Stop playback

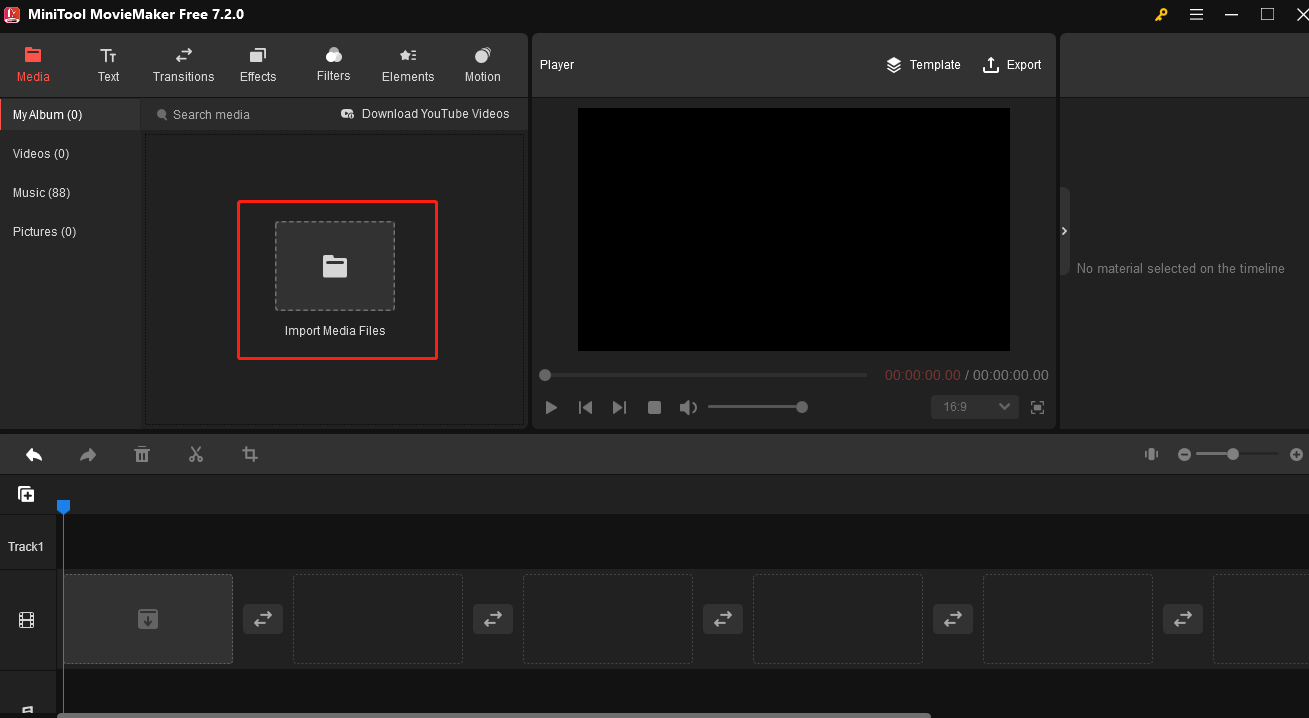(x=654, y=407)
